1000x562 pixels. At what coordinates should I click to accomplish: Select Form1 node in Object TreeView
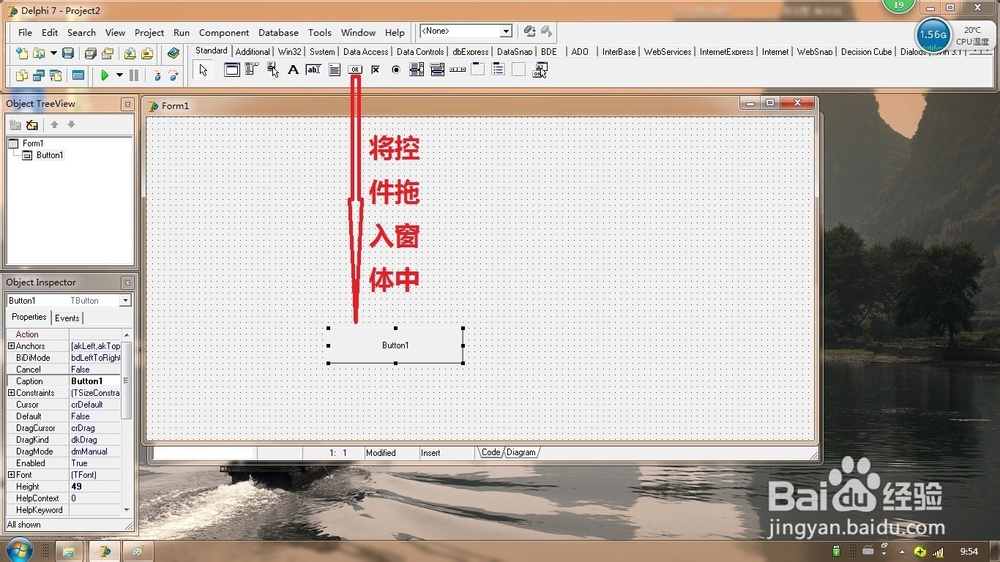click(x=33, y=144)
